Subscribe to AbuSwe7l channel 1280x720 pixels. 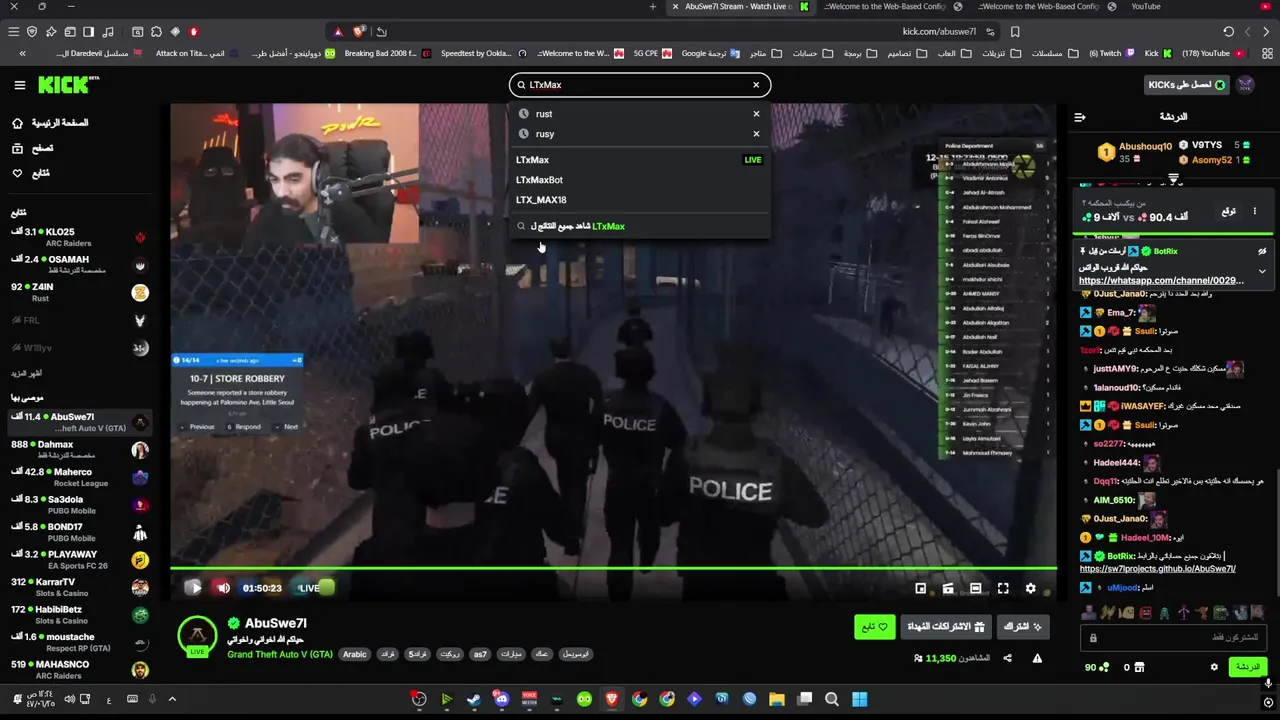[1023, 627]
